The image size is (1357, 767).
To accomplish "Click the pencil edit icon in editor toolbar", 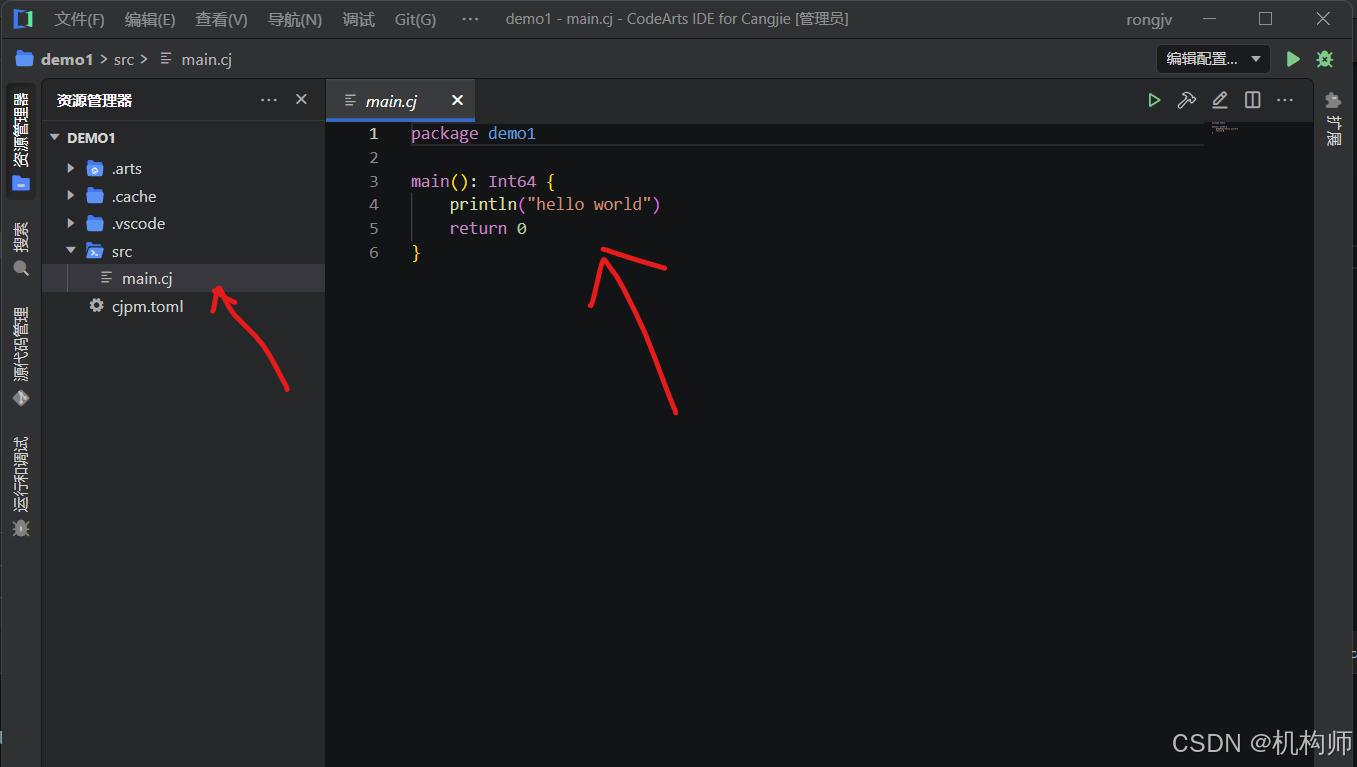I will [x=1220, y=100].
